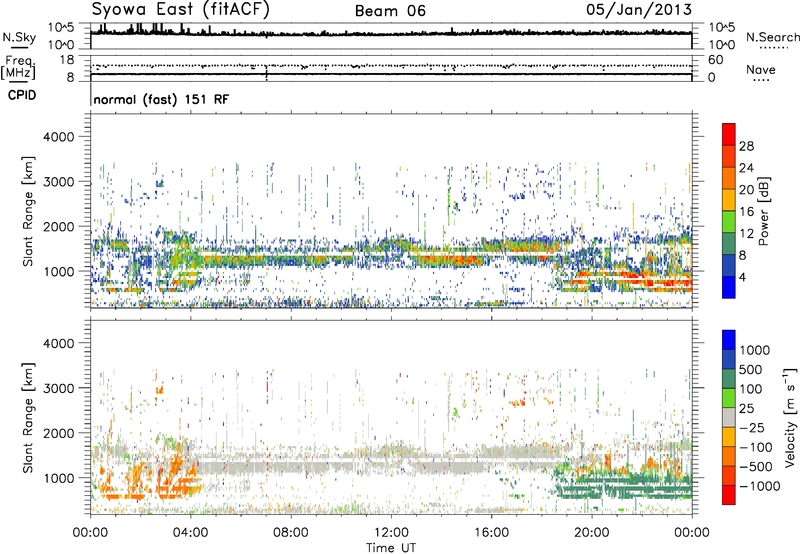Click the "Velocity [m s⁻¹]" colorbar title
800x554 pixels.
[x=790, y=417]
